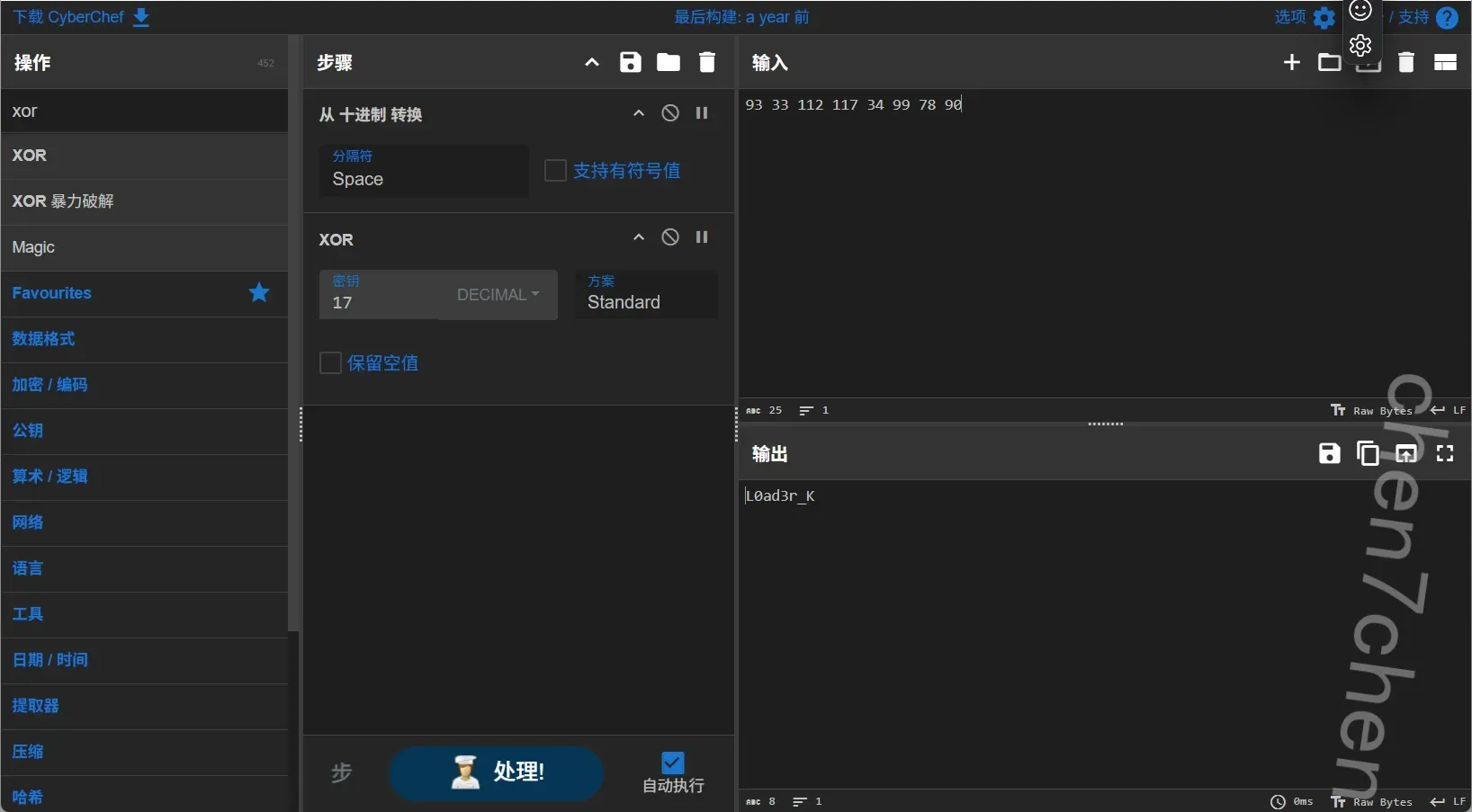The height and width of the screenshot is (812, 1472).
Task: Click the 步 step button
Action: (342, 772)
